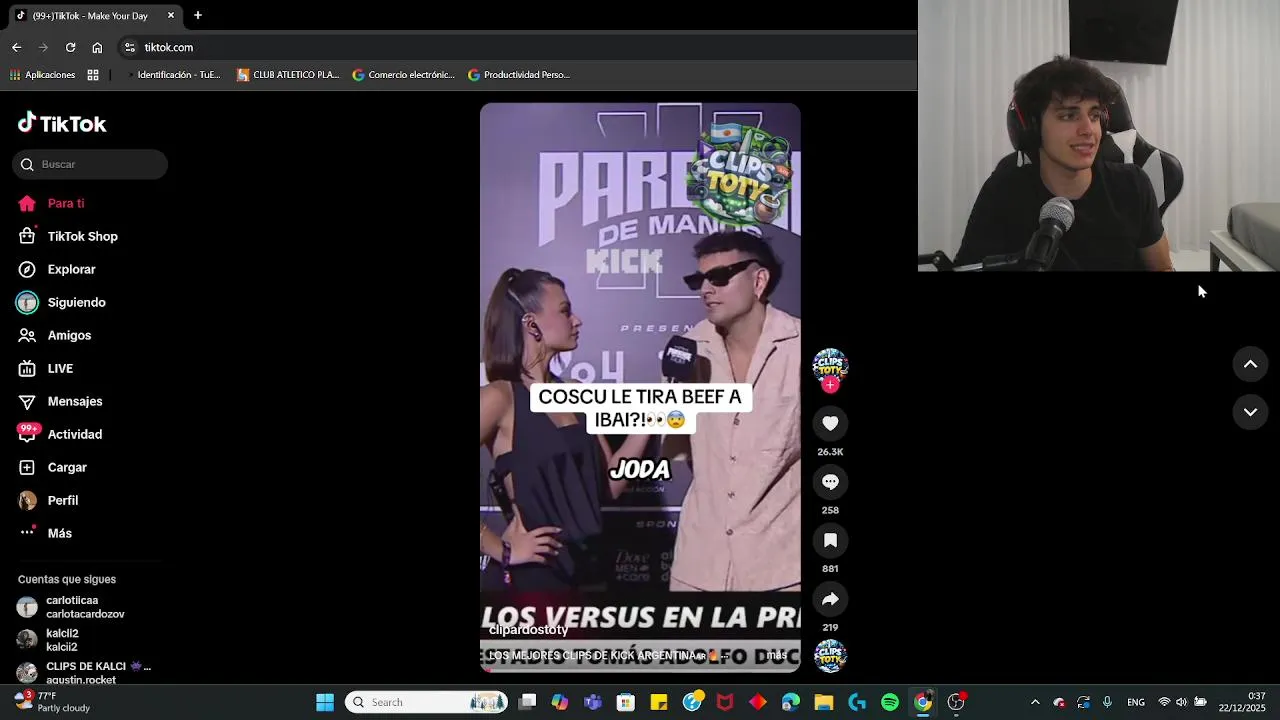Expand the video description with más
Screen dimensions: 1280x720
776,655
